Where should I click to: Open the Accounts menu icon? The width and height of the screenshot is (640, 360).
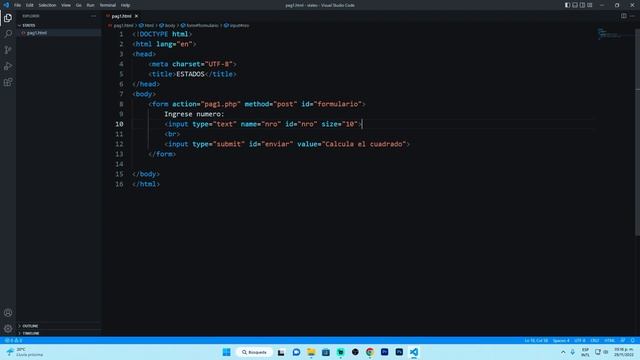pyautogui.click(x=8, y=313)
